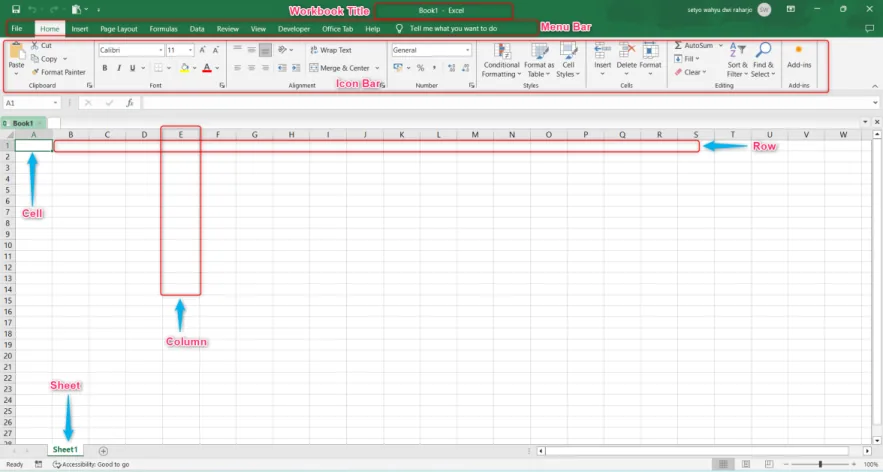Toggle Bold formatting
This screenshot has height=472, width=883.
click(x=105, y=68)
